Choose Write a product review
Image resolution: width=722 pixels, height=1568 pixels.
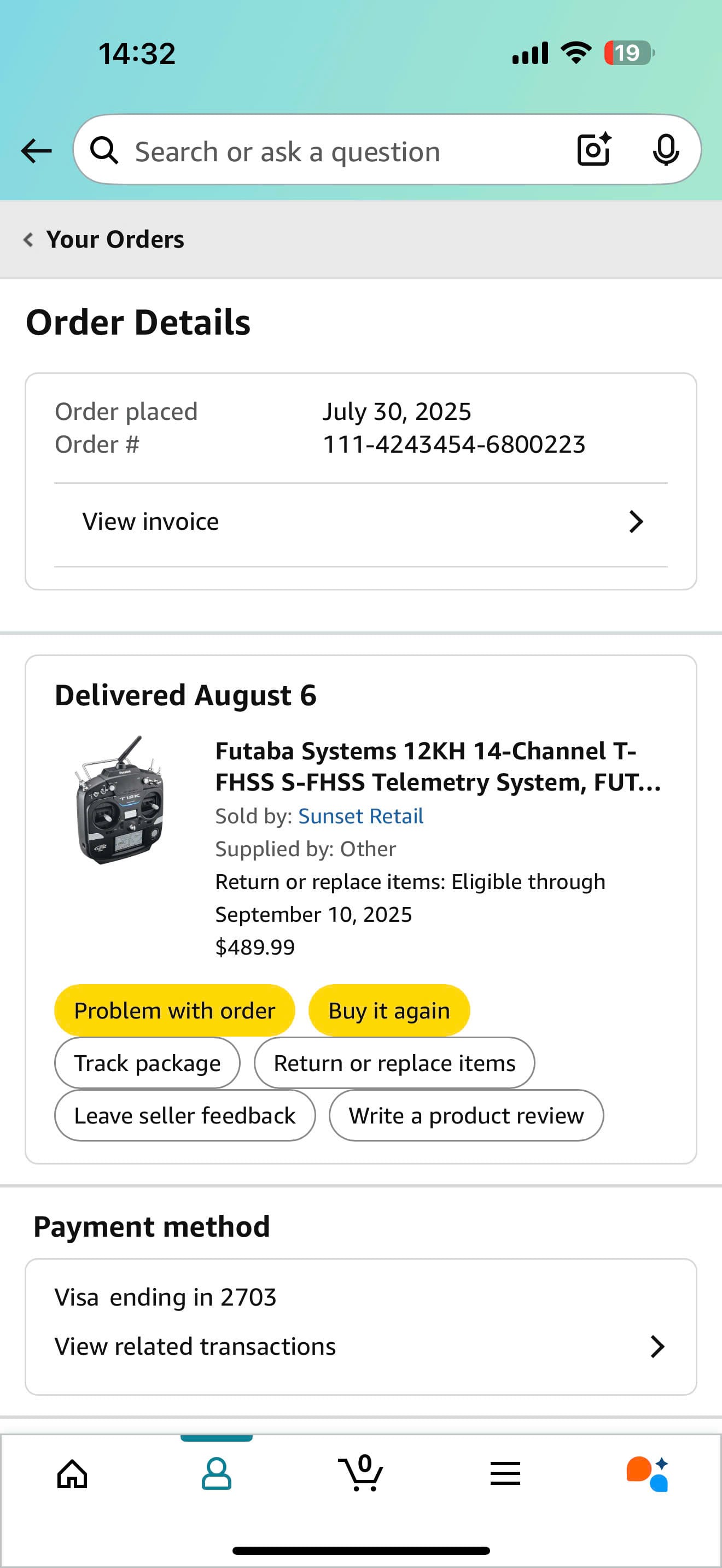click(467, 1116)
